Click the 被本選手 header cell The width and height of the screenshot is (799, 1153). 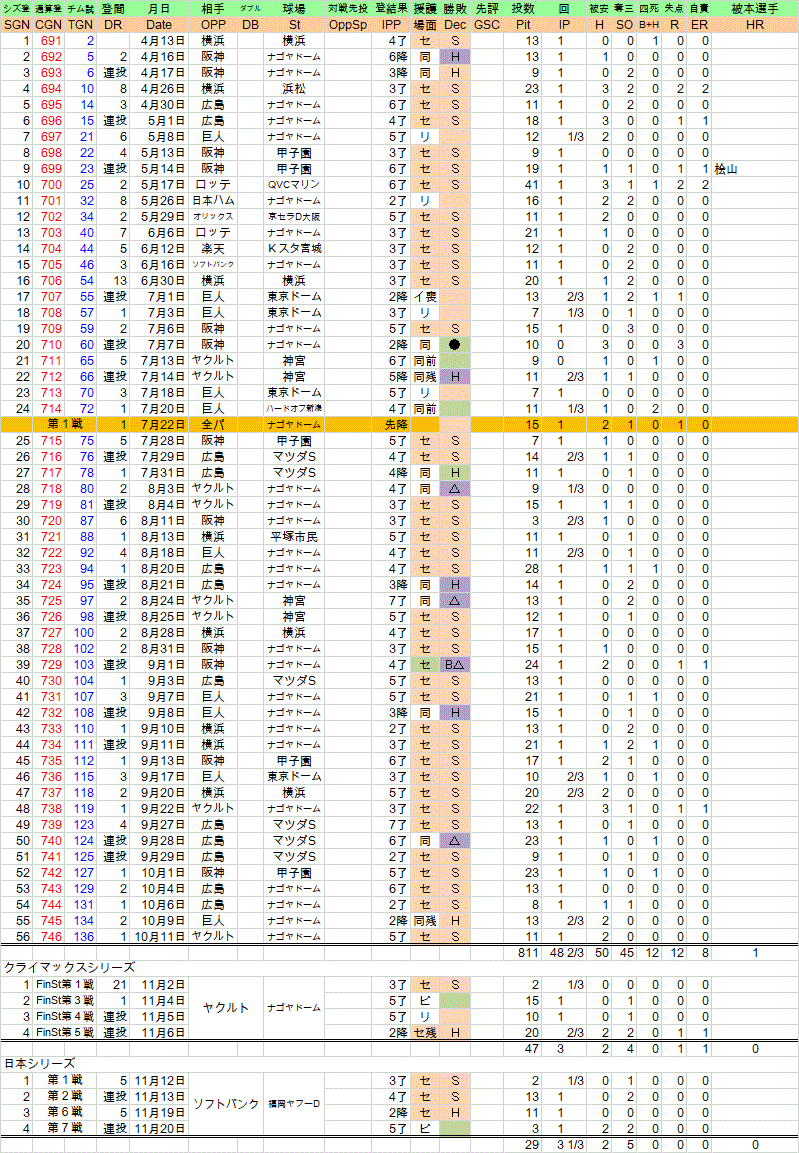point(755,9)
